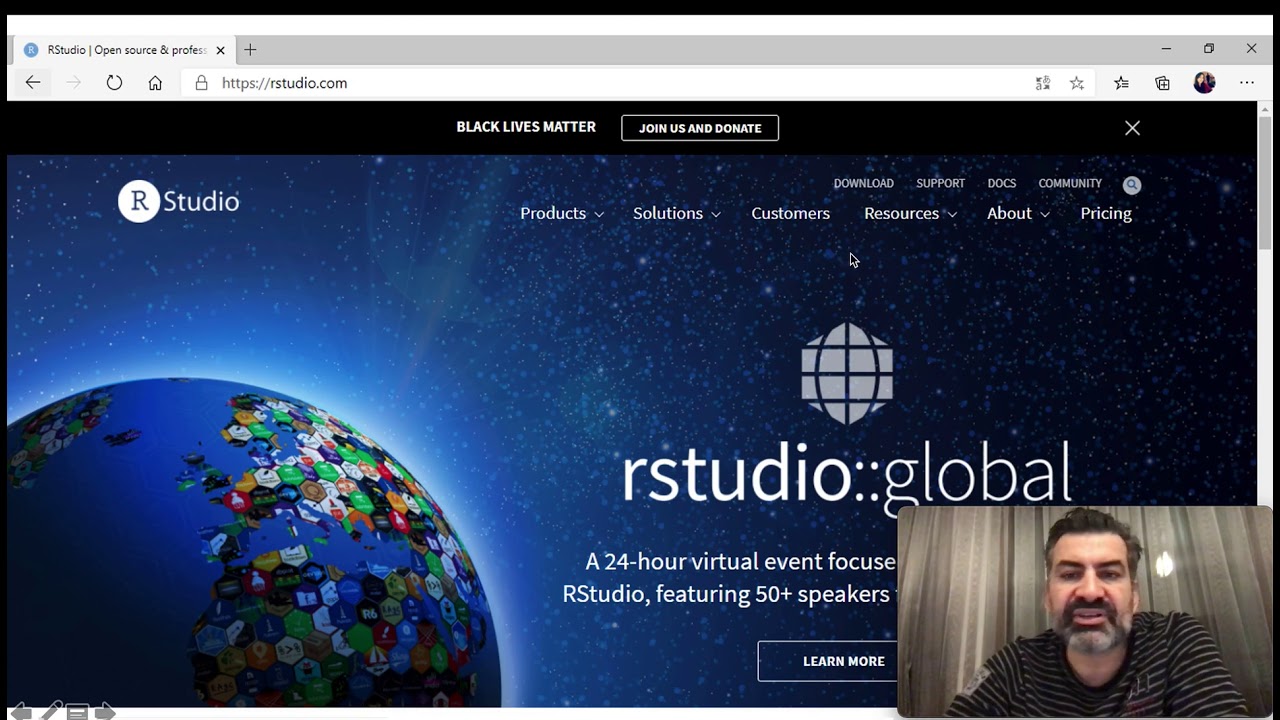Click the rstudio::global globe icon
The height and width of the screenshot is (720, 1280).
pos(847,373)
